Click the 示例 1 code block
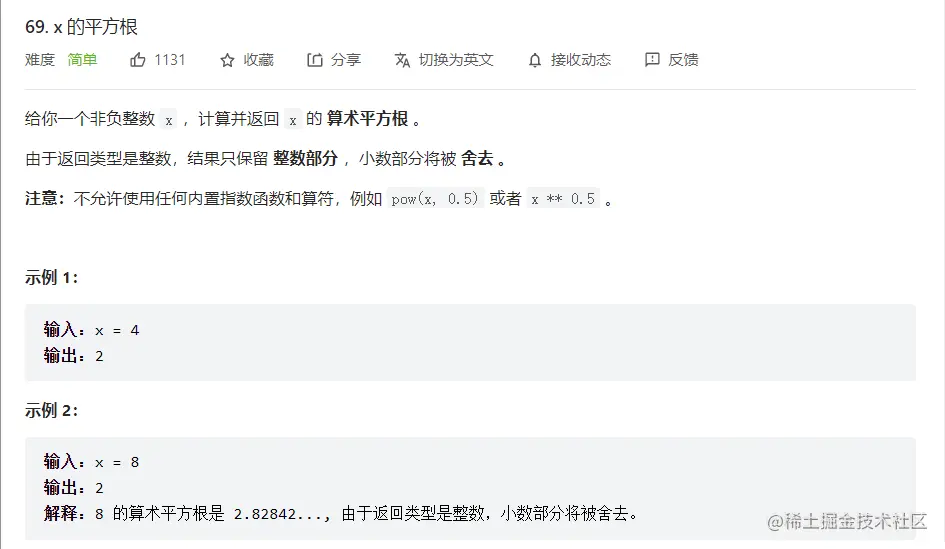 point(470,342)
